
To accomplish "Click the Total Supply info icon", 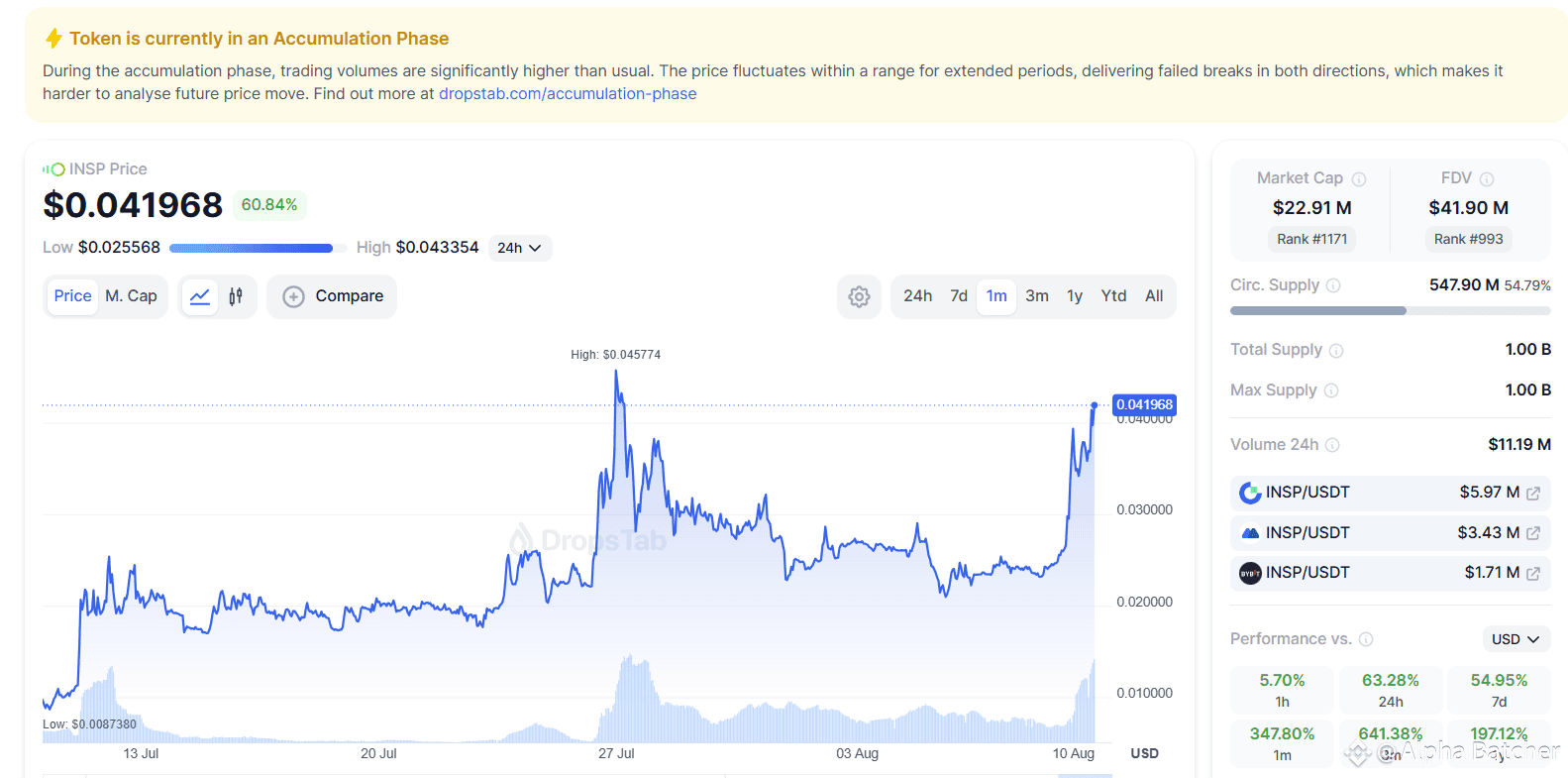I will [x=1336, y=351].
